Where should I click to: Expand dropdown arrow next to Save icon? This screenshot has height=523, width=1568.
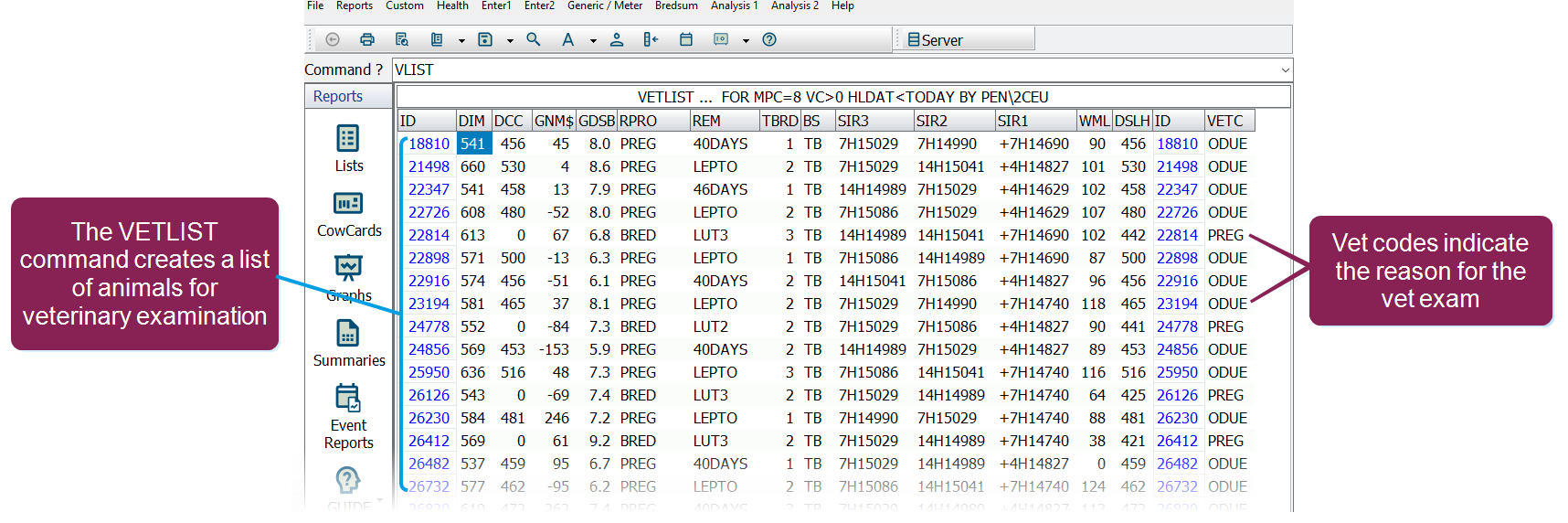(510, 40)
